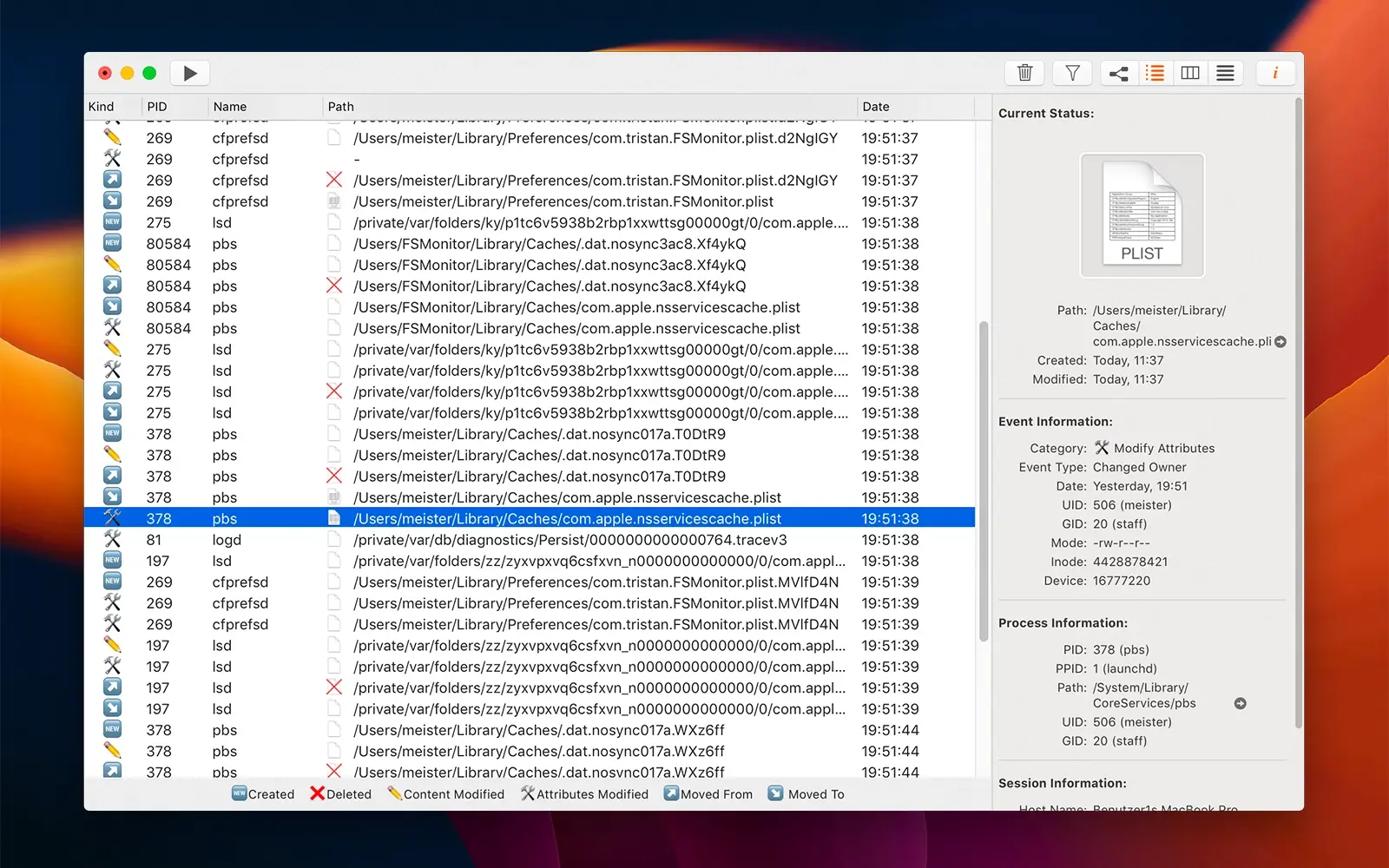Click the tools icon on logd row
Image resolution: width=1389 pixels, height=868 pixels.
(x=112, y=539)
